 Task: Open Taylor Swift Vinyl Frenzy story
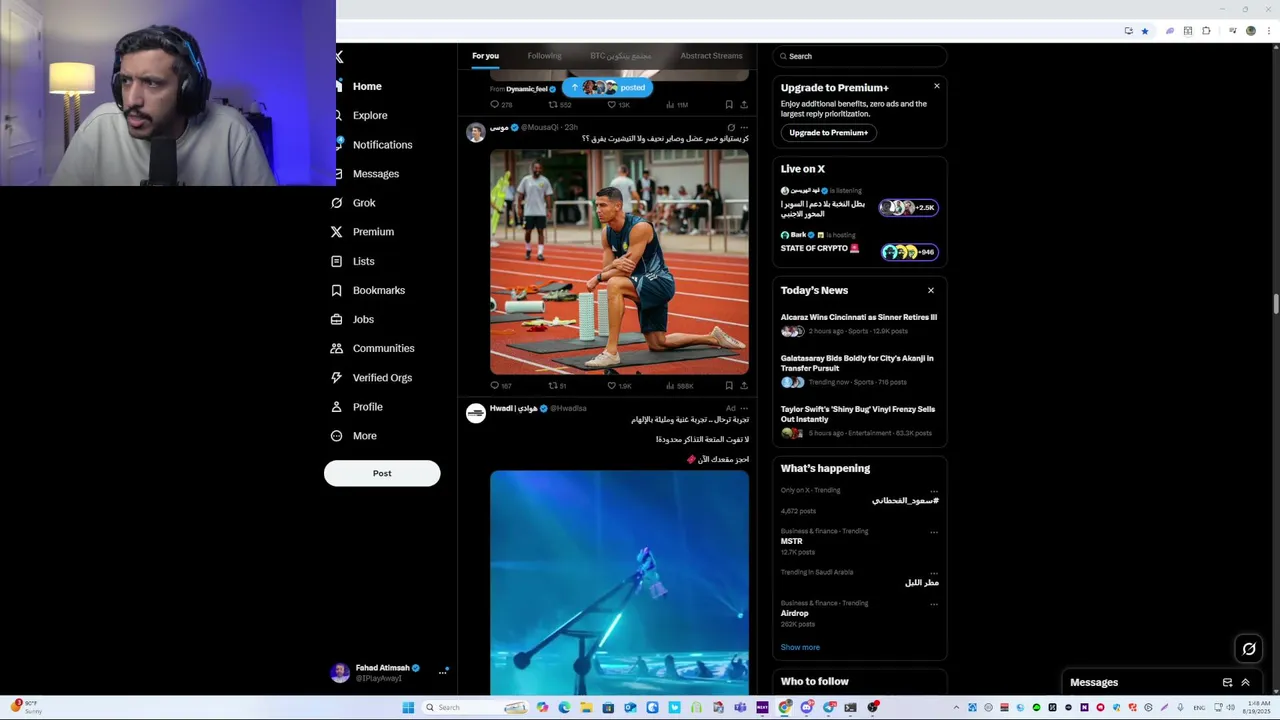859,421
